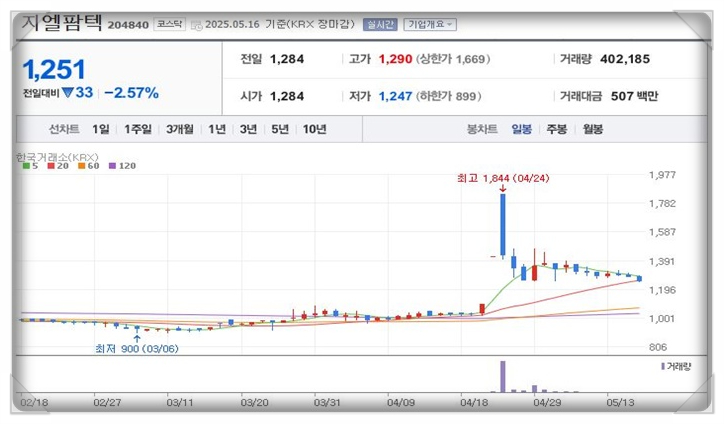Click the 806 price axis label
Screen dimensions: 724x424
pyautogui.click(x=658, y=347)
